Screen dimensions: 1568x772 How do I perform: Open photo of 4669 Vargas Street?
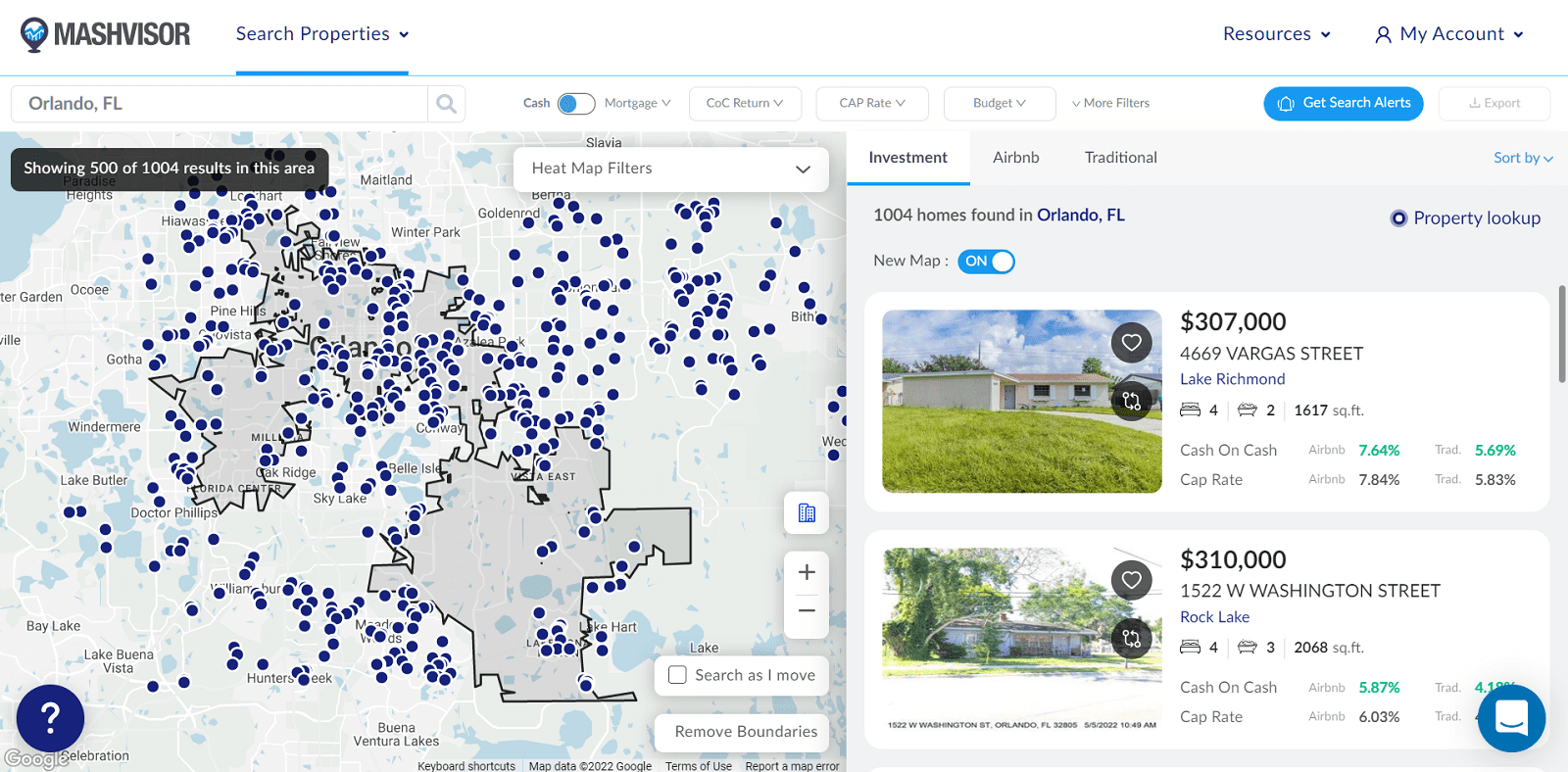[x=1022, y=402]
